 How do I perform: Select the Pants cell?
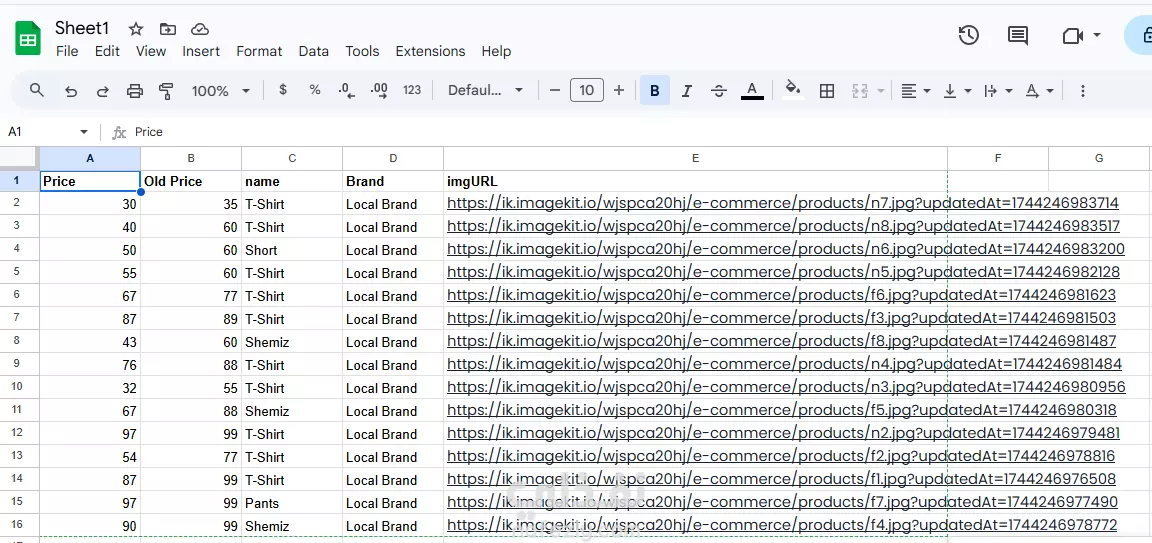click(292, 503)
